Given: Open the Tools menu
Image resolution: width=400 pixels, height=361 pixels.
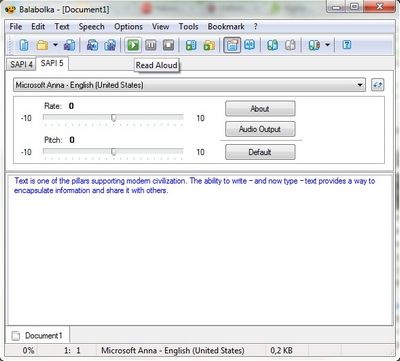Looking at the screenshot, I should 188,27.
